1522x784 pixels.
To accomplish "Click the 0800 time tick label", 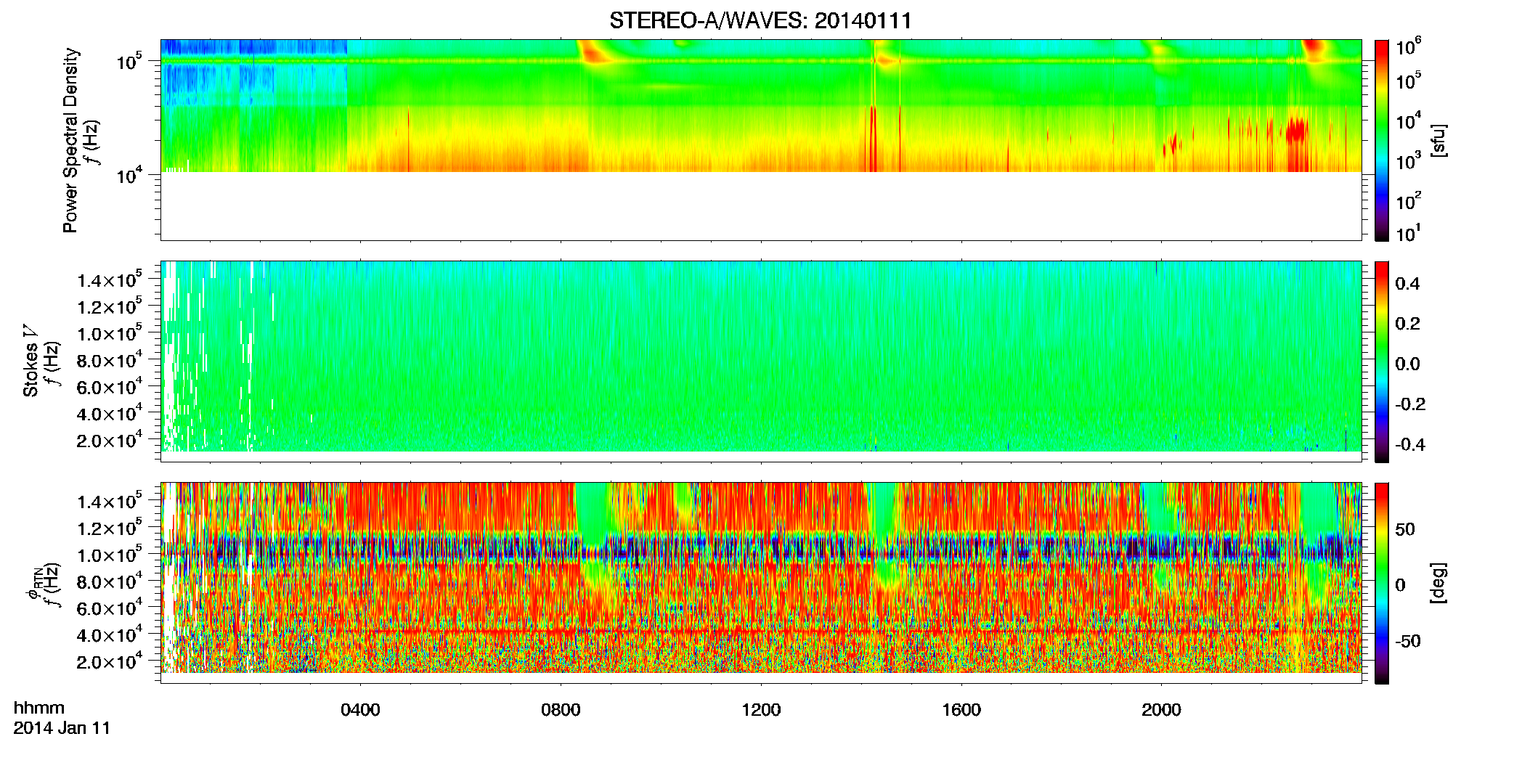I will (561, 710).
